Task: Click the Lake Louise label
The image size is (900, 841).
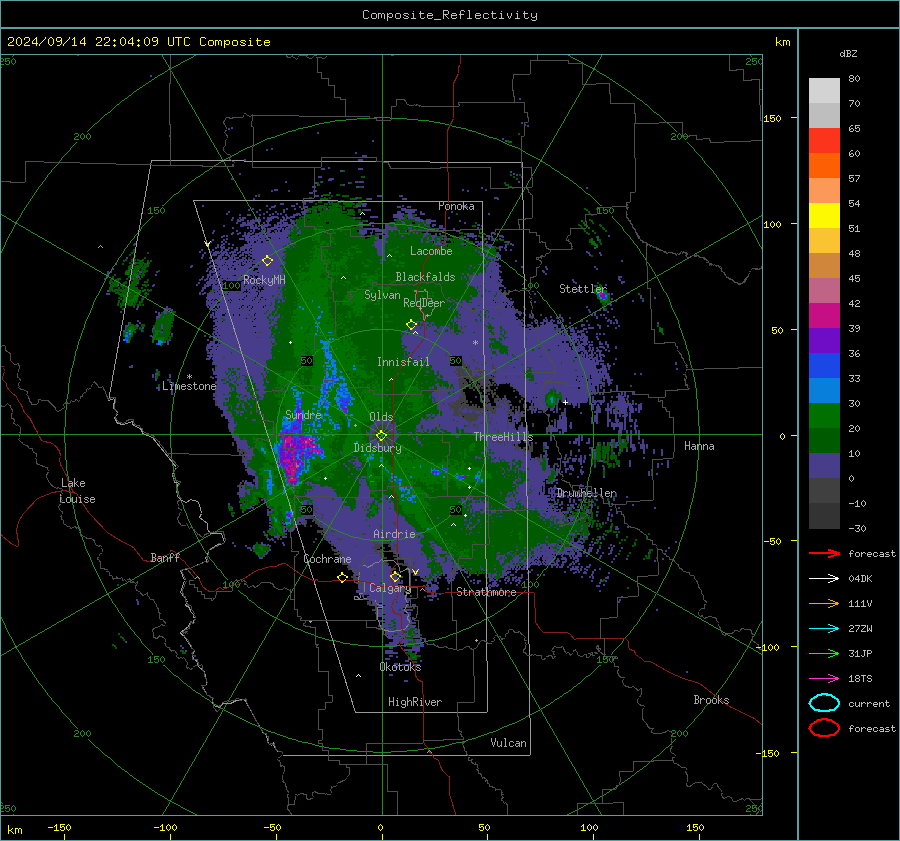Action: tap(77, 491)
